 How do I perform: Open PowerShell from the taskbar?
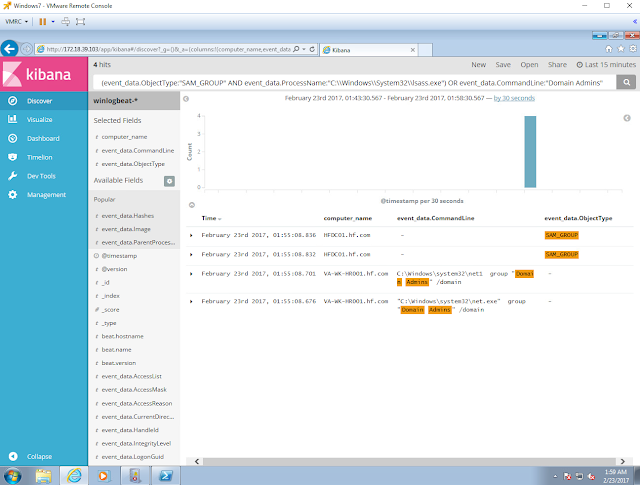(x=166, y=476)
